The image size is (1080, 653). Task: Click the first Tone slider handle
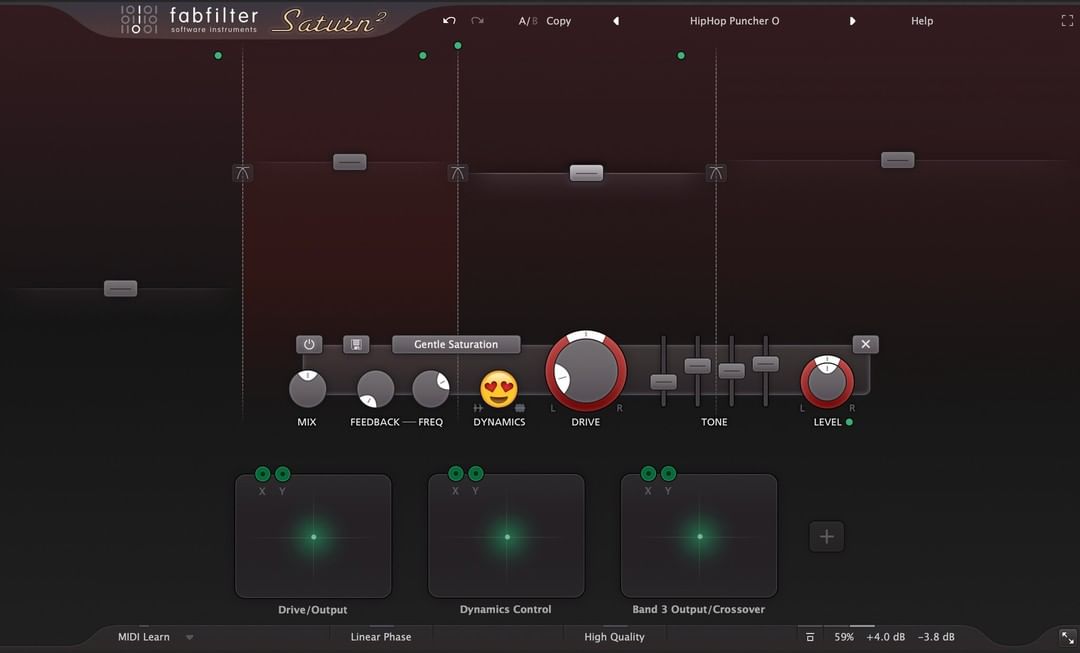[663, 382]
